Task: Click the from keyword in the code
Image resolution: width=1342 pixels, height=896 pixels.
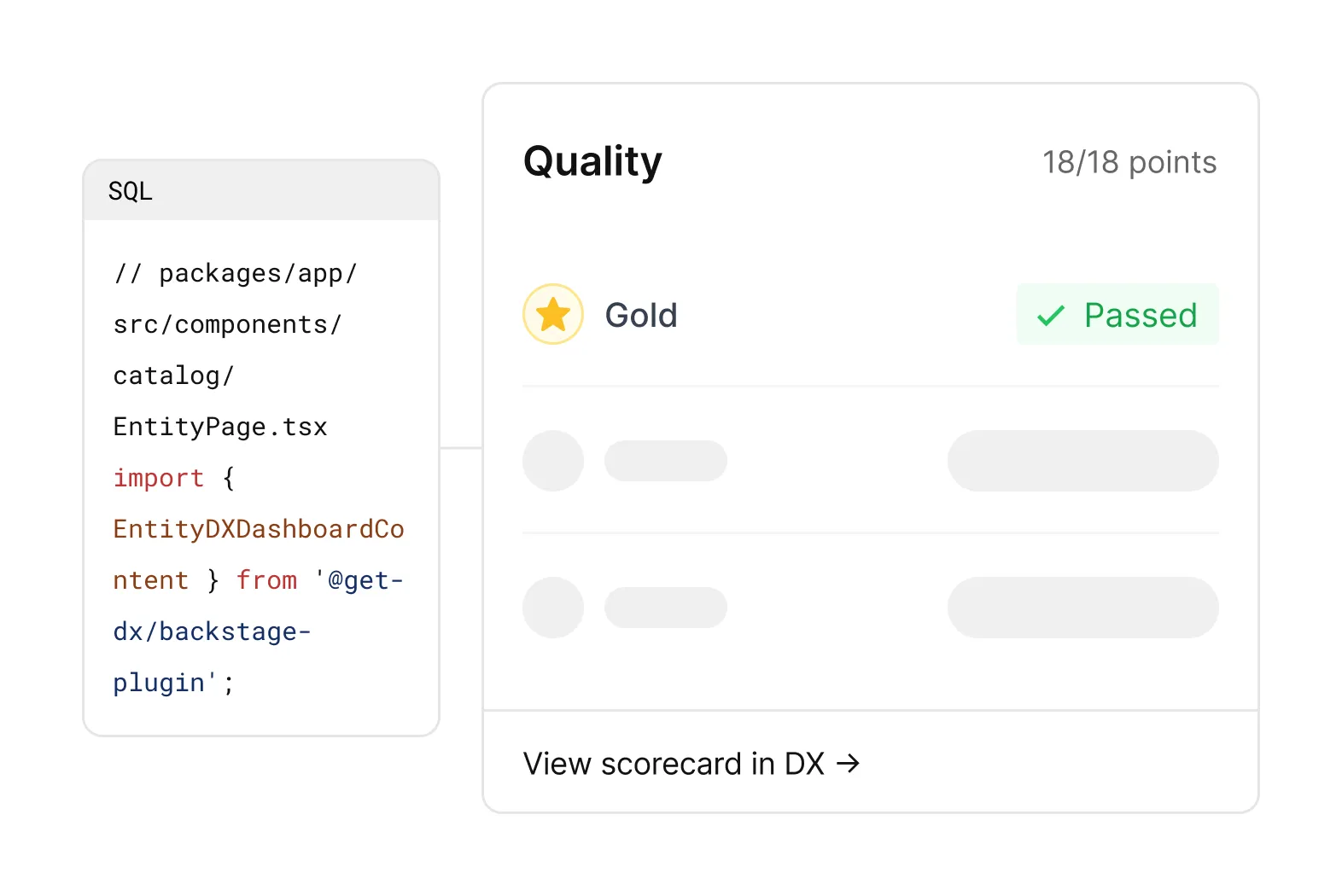Action: (267, 580)
